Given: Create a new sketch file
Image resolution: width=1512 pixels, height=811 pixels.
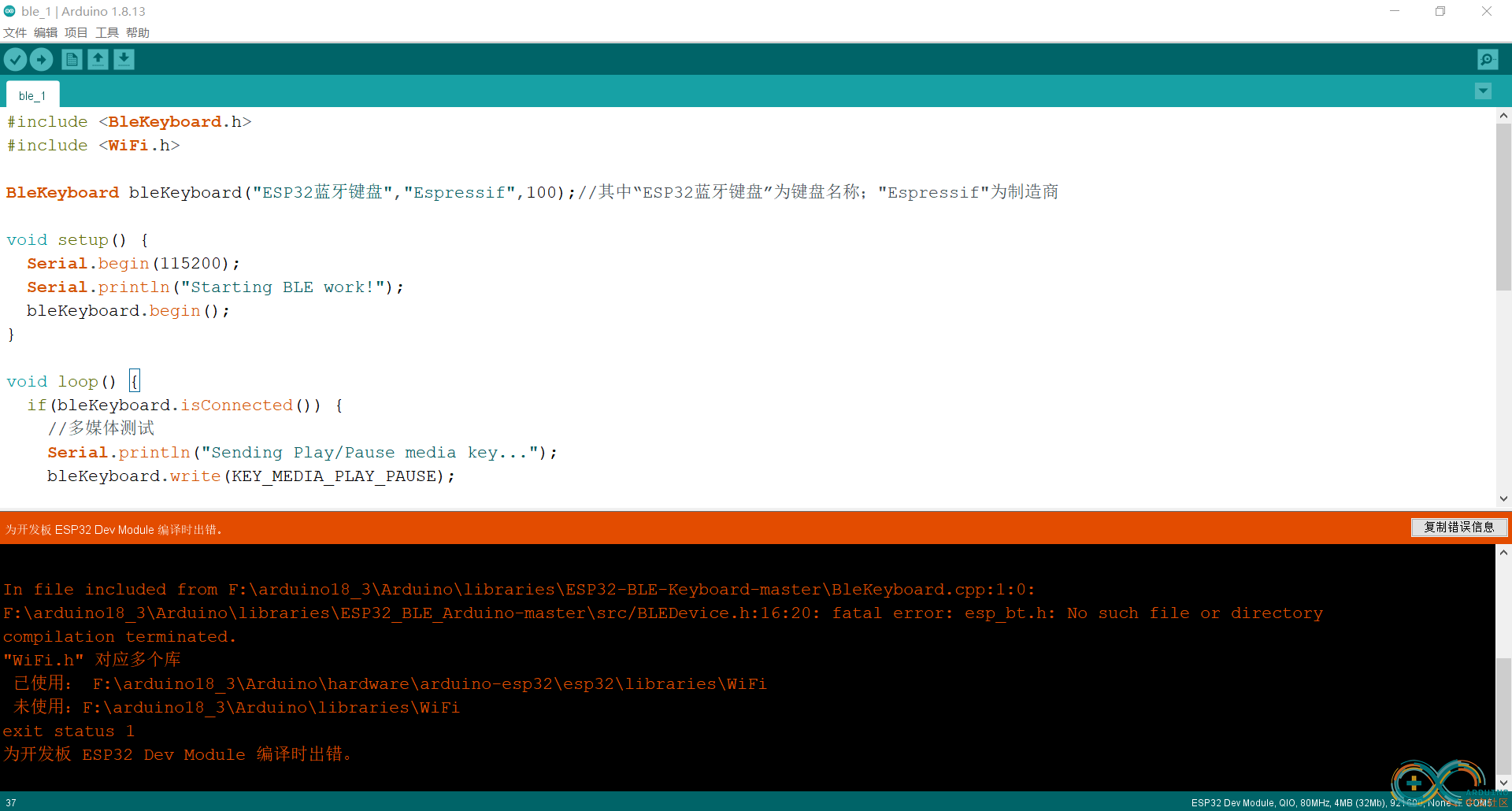Looking at the screenshot, I should 72,59.
